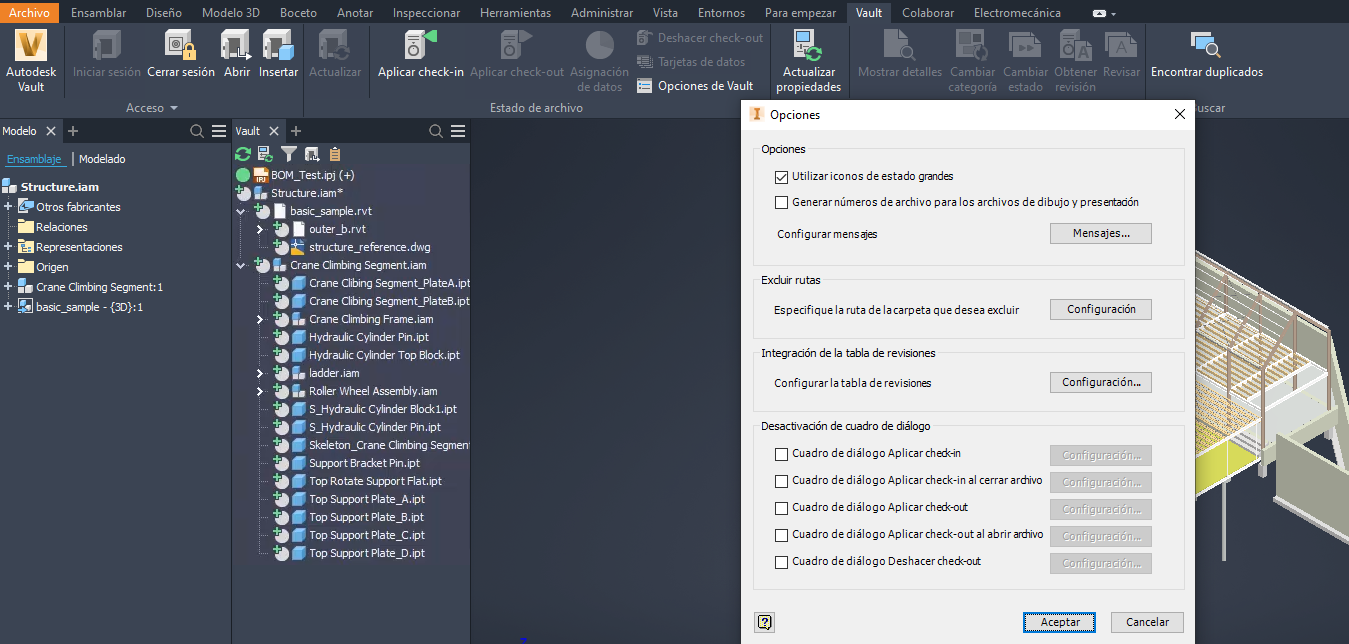The image size is (1349, 644).
Task: Collapse basic_sample.rvt in Vault tree
Action: (x=241, y=211)
